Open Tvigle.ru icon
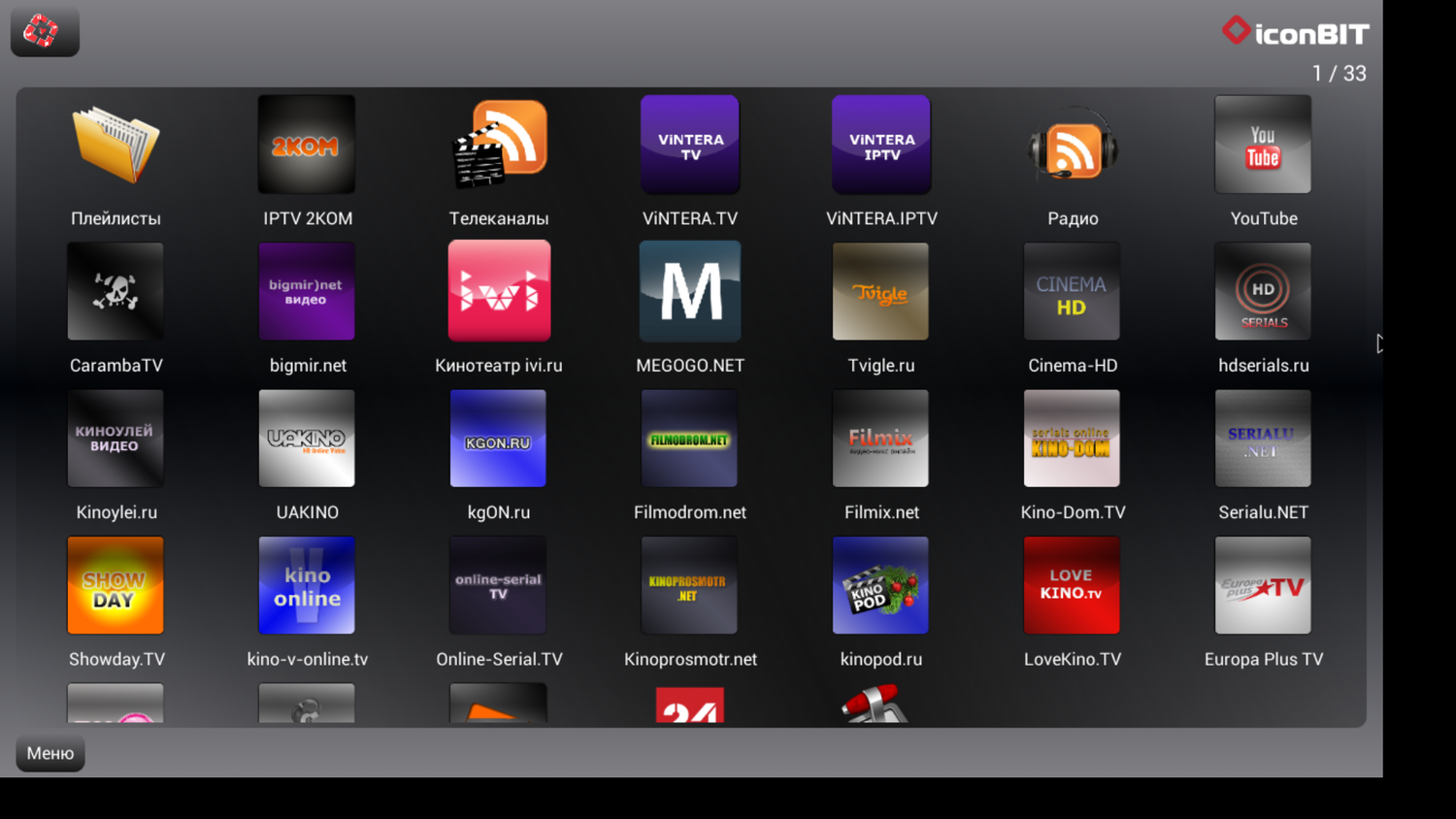 880,291
